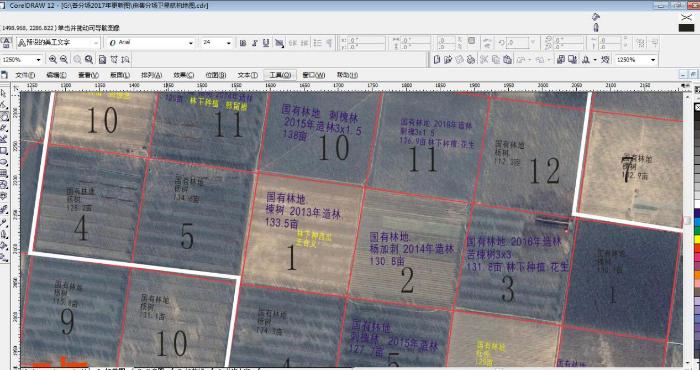Click the Application Launcher icon
The image size is (700, 370).
pyautogui.click(x=585, y=59)
